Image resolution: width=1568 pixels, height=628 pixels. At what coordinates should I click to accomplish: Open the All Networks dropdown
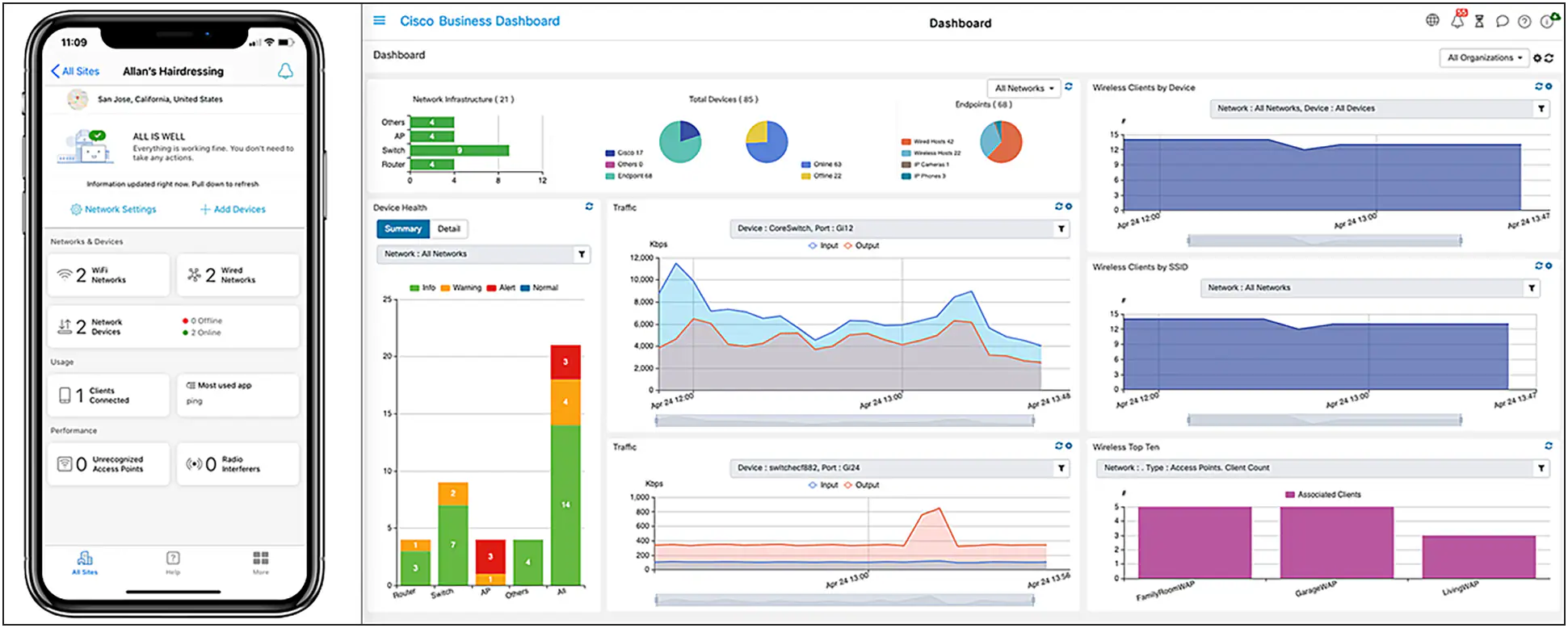pos(1024,88)
